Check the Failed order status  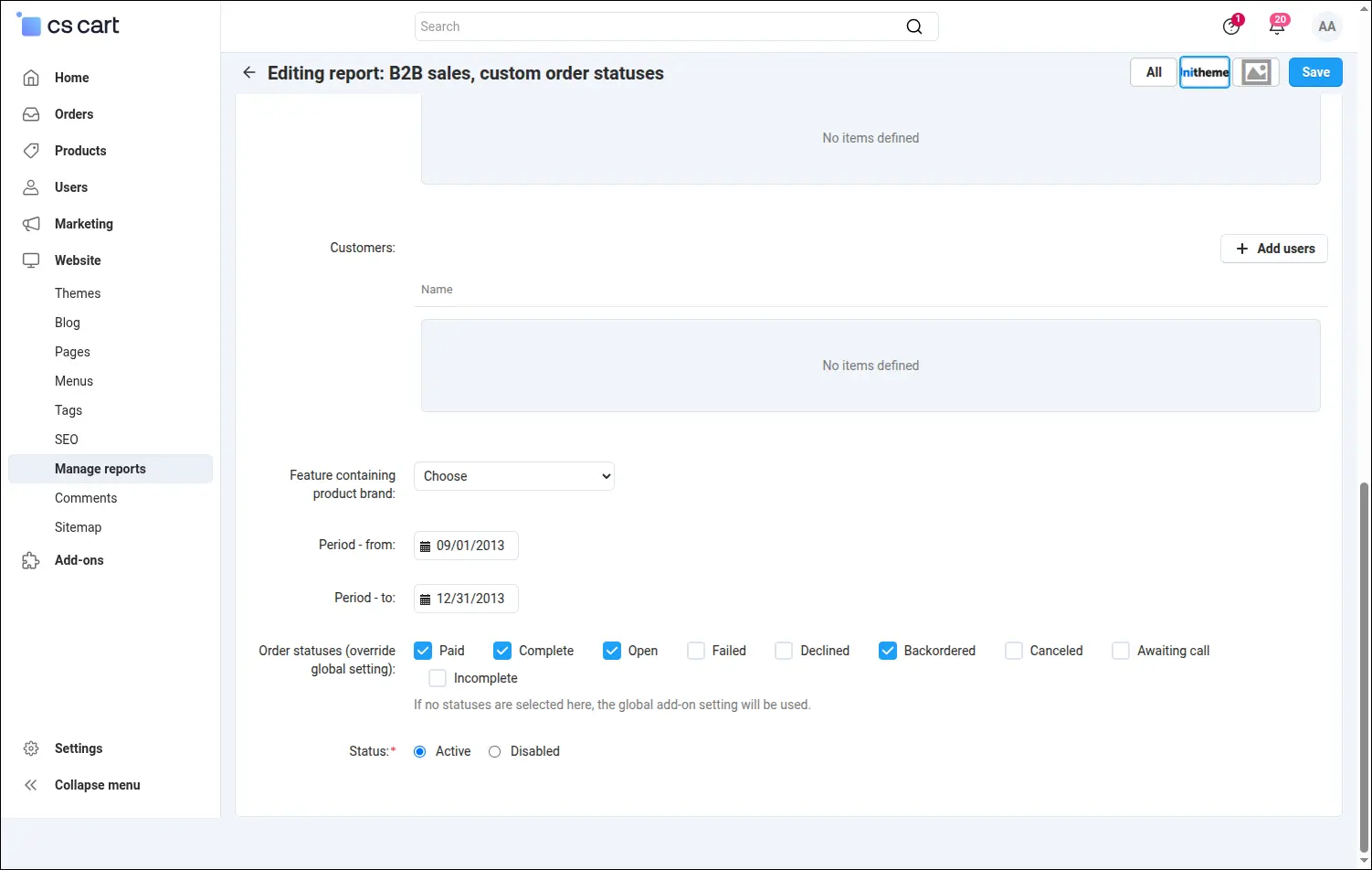click(x=696, y=651)
